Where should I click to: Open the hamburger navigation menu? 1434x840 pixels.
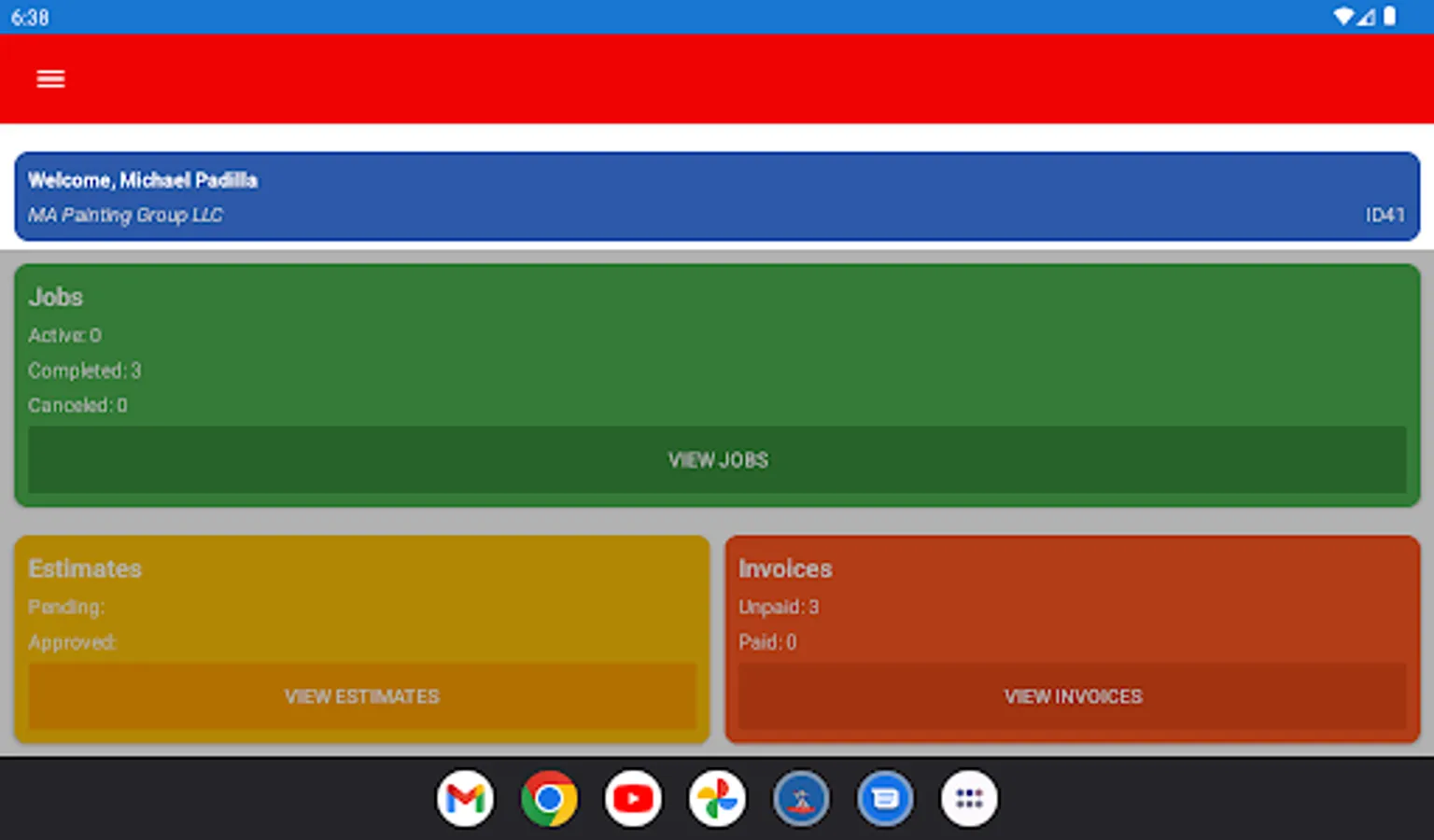[49, 78]
